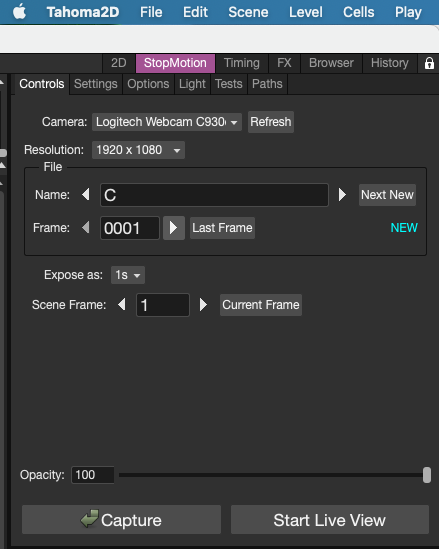Click the Frame number field

[x=130, y=228]
